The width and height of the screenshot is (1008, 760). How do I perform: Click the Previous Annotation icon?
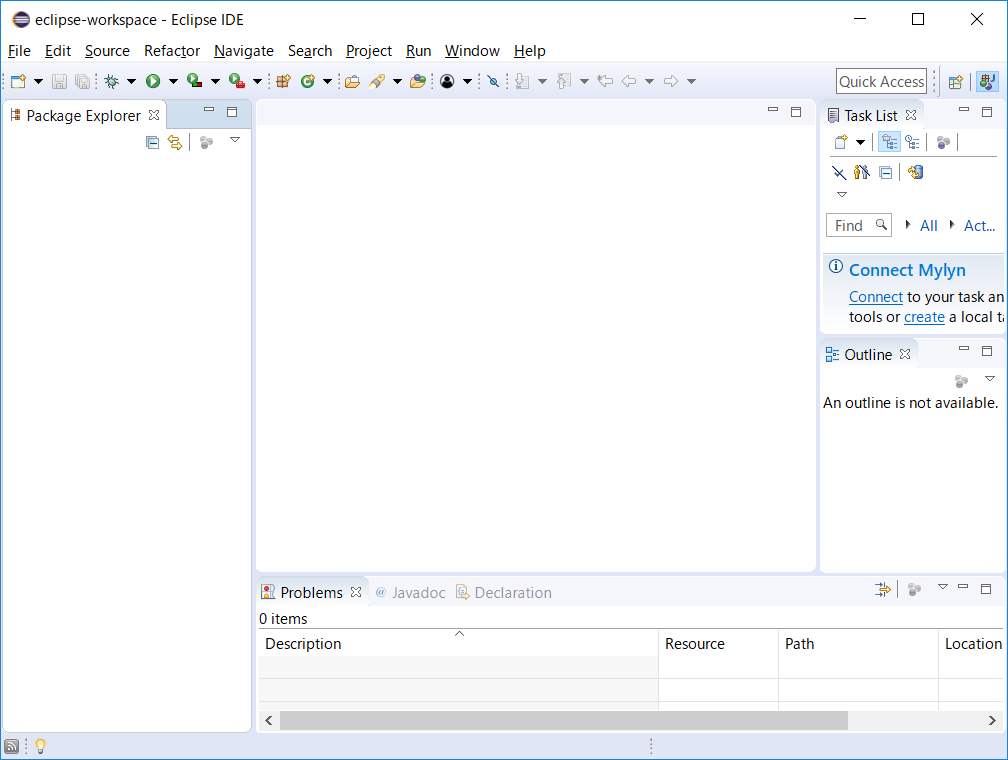pyautogui.click(x=564, y=81)
